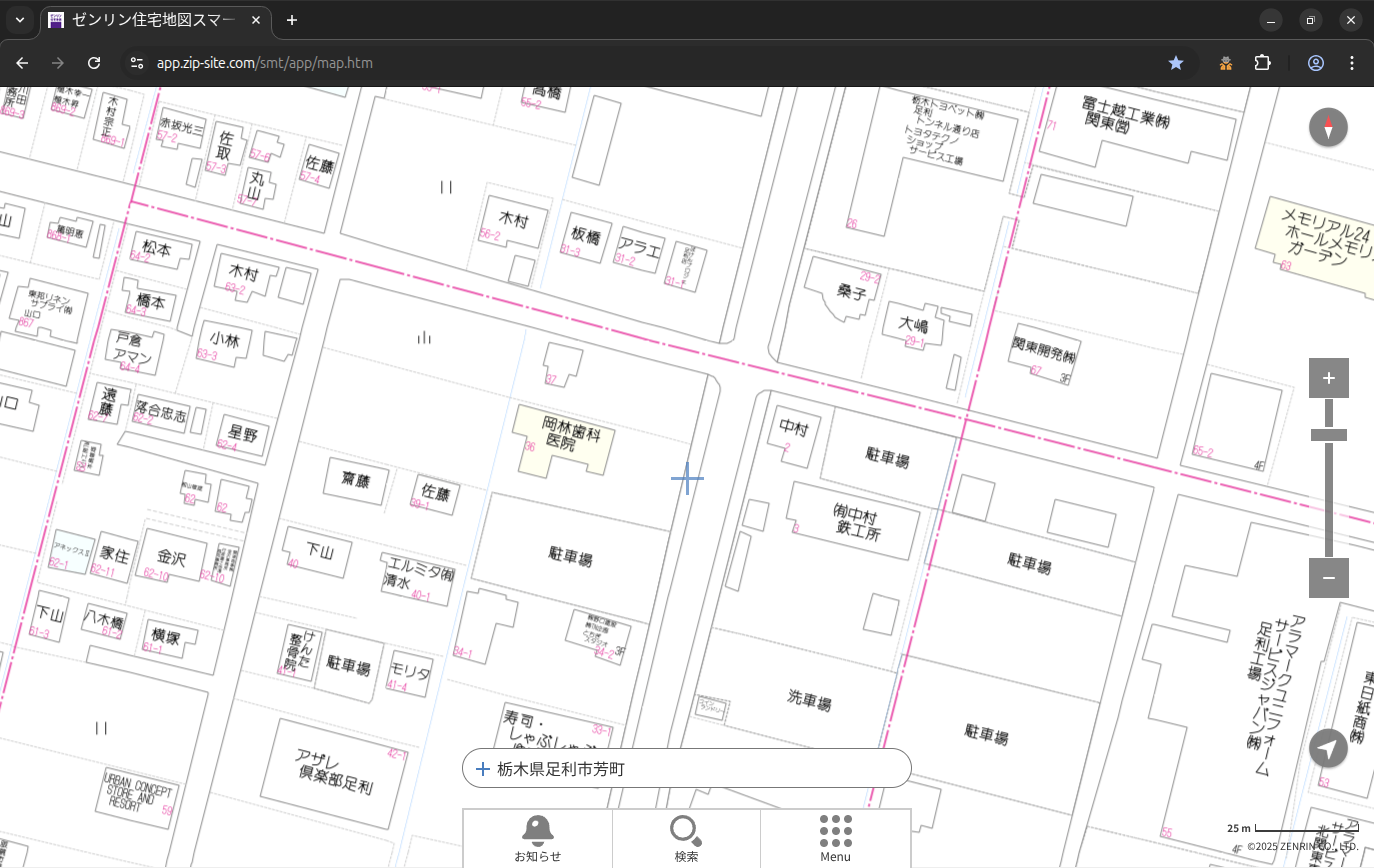Open the Chrome profile avatar

coord(1315,63)
